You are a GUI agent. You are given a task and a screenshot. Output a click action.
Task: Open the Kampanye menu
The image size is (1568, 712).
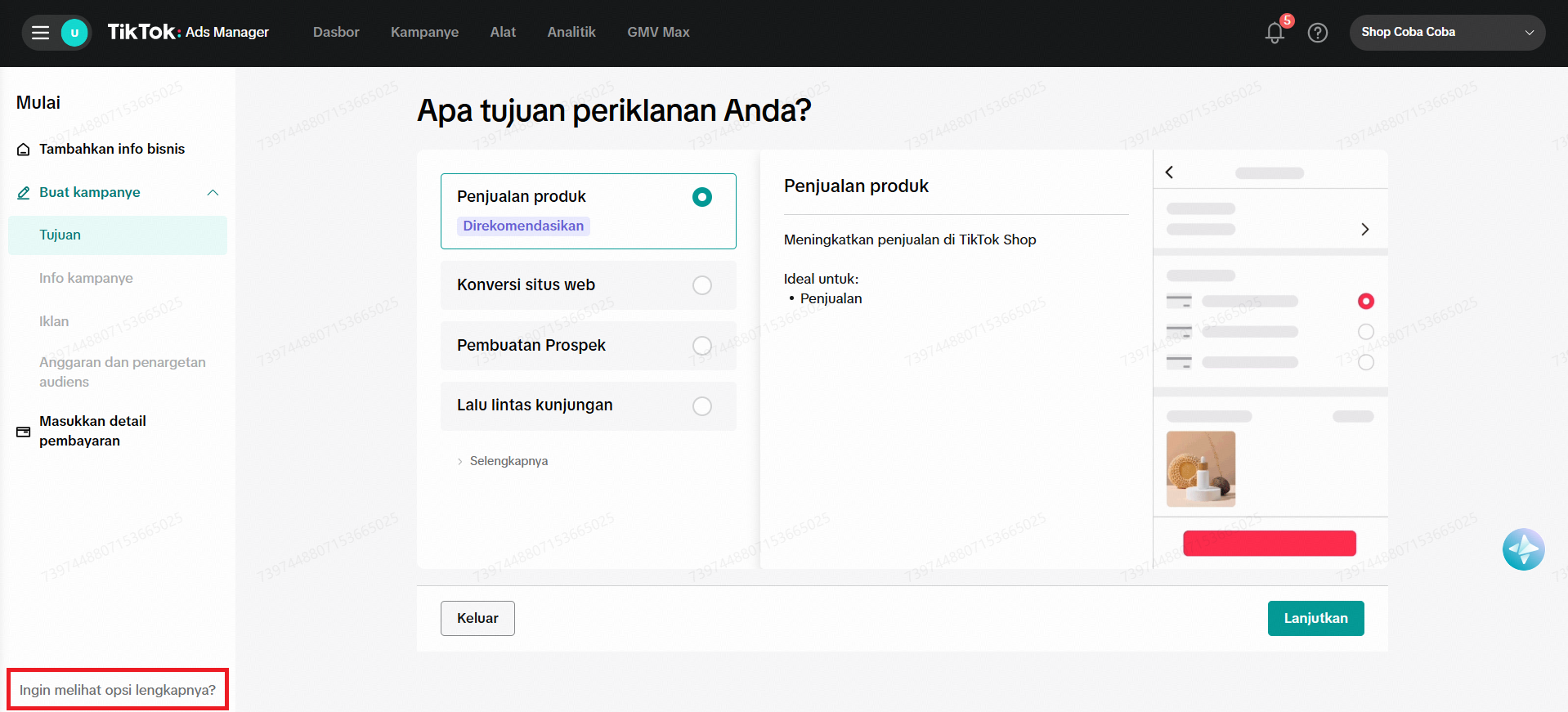coord(424,33)
